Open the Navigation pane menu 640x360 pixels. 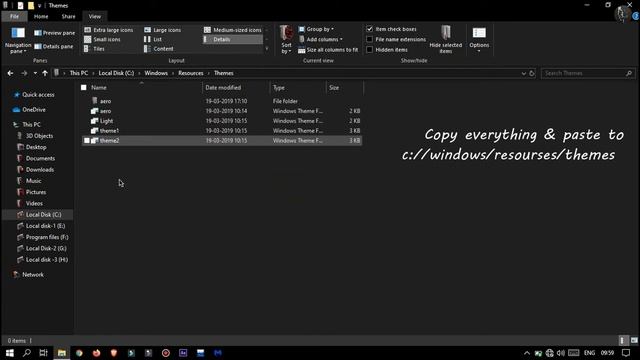pyautogui.click(x=18, y=40)
